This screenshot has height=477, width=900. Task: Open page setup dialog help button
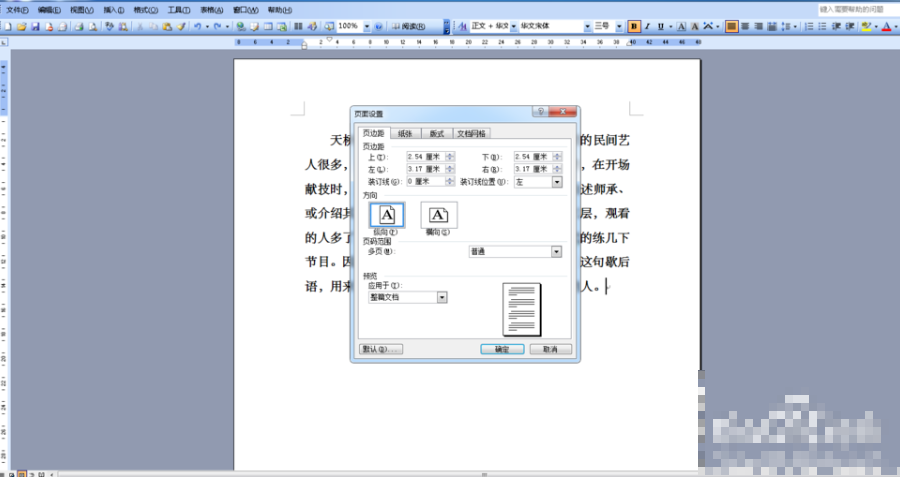(540, 111)
